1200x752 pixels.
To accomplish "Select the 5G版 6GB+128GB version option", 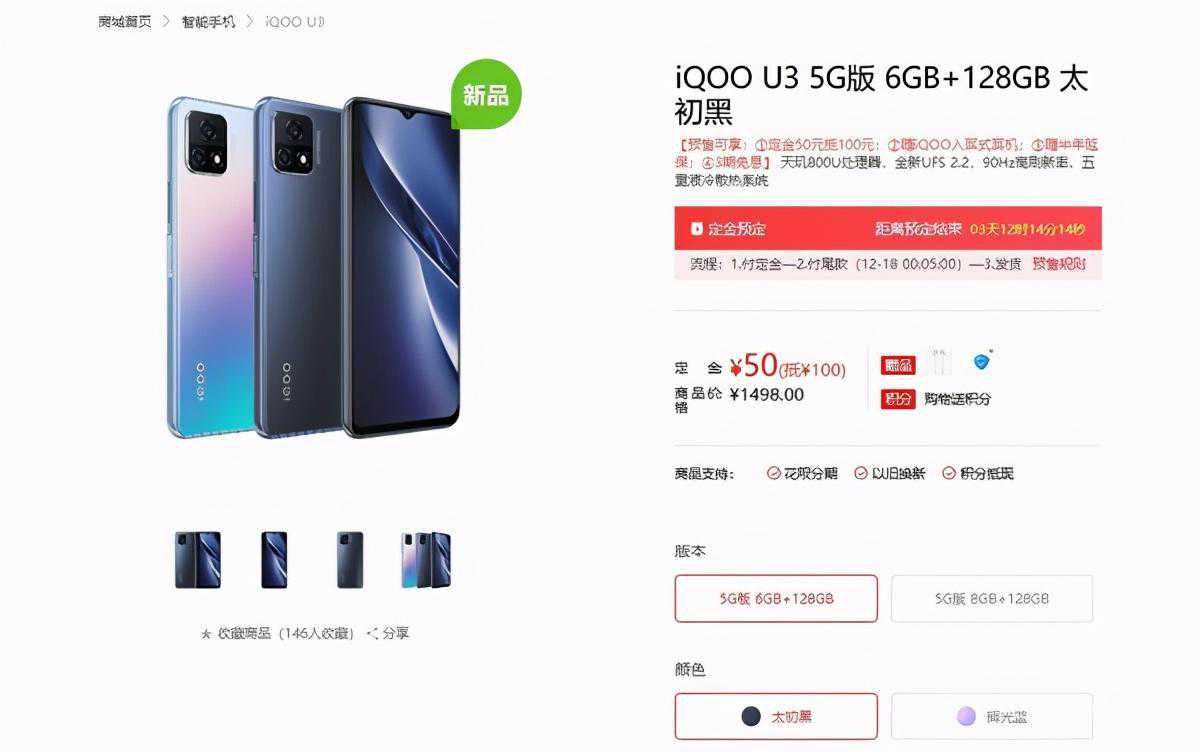I will [x=776, y=598].
